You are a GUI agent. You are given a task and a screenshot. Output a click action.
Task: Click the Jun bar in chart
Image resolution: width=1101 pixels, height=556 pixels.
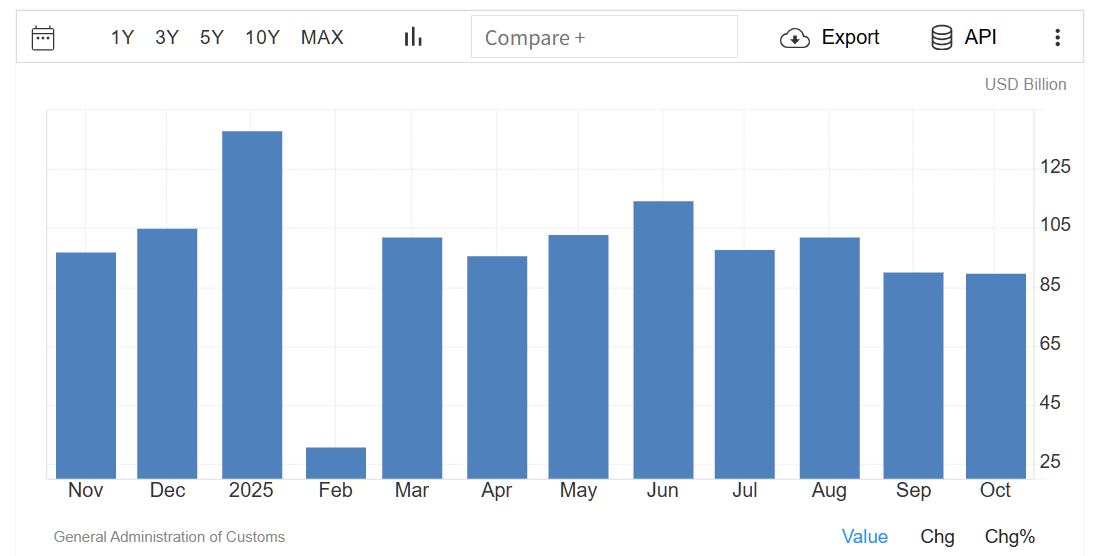coord(663,340)
